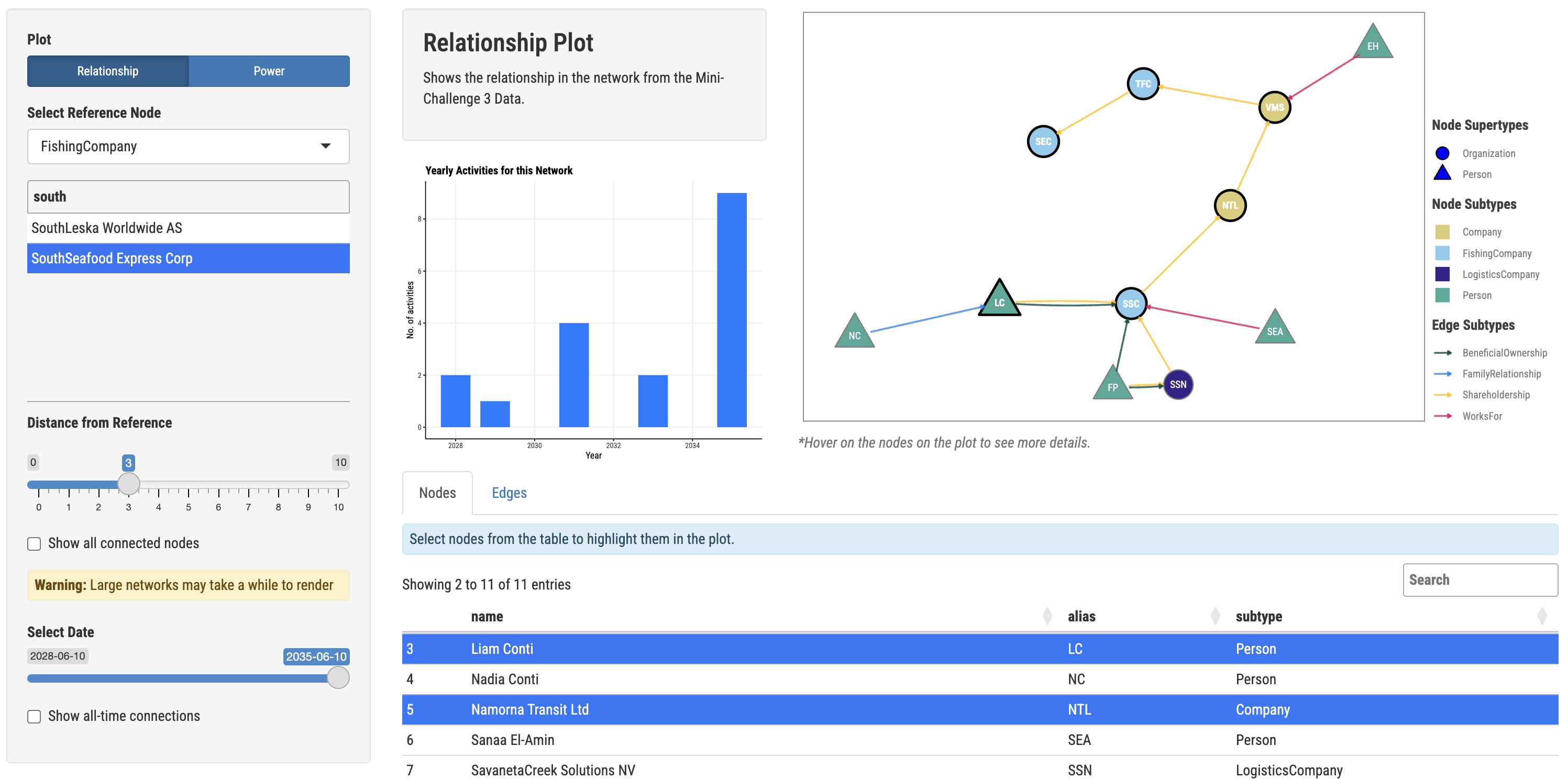Select the NTL company node
The image size is (1568, 779).
[1230, 206]
